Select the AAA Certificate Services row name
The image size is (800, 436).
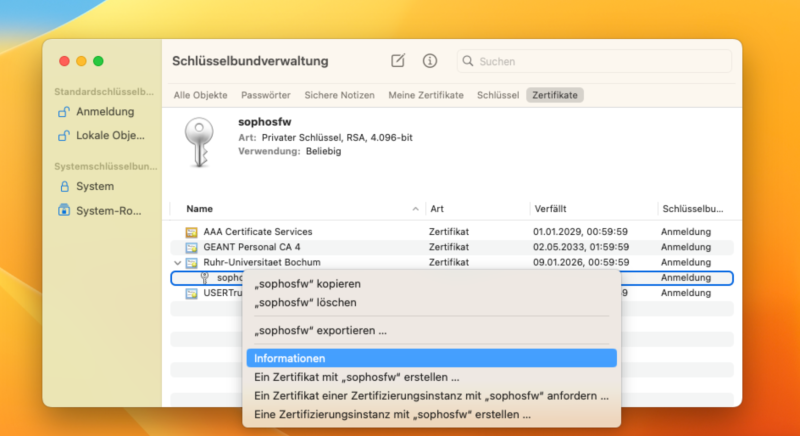pos(258,232)
